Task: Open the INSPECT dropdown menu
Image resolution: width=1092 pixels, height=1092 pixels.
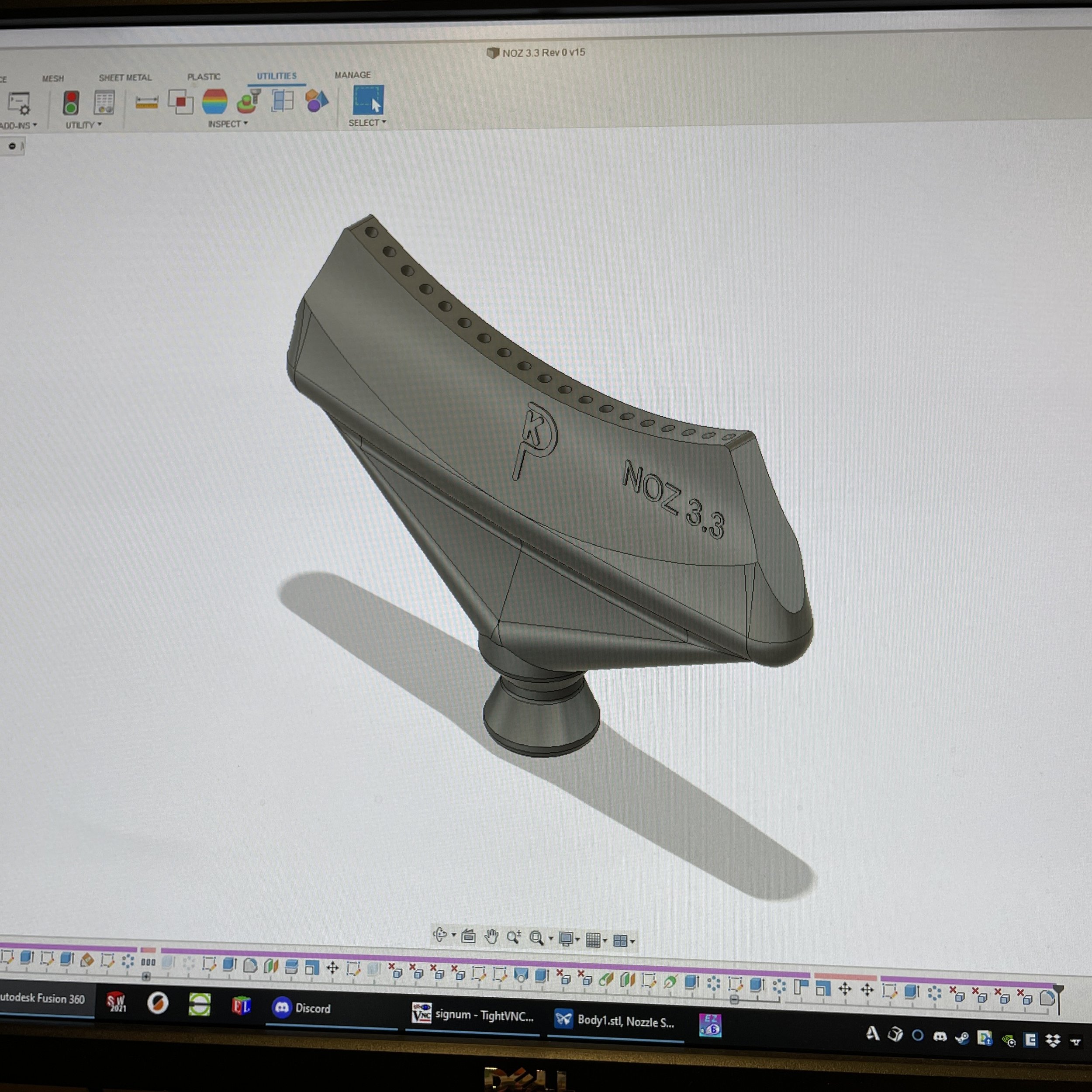Action: pyautogui.click(x=228, y=124)
